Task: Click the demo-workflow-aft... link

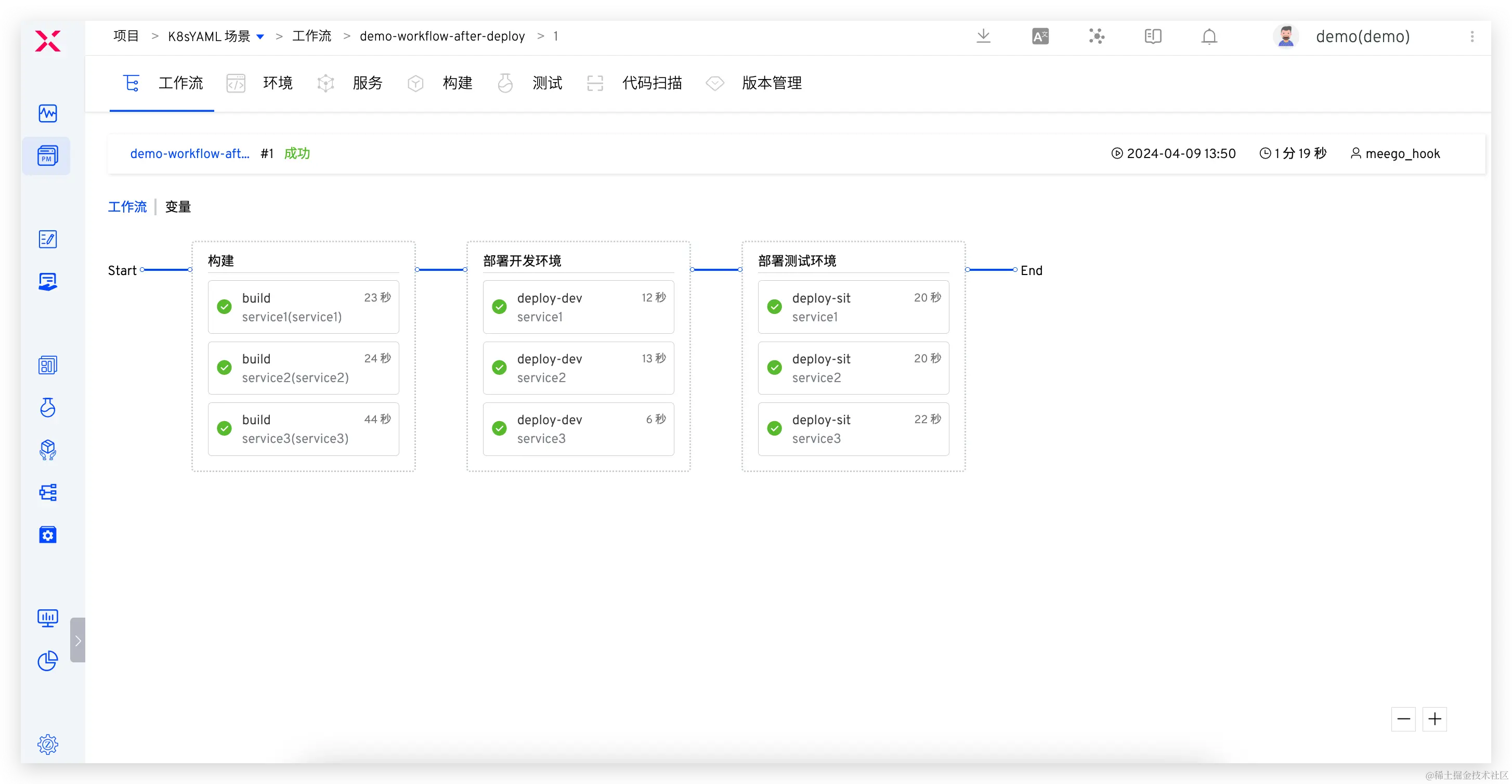Action: (x=190, y=154)
